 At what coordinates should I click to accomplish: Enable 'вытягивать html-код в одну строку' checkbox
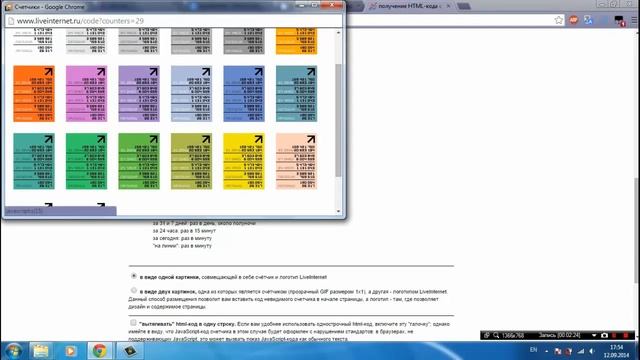133,323
